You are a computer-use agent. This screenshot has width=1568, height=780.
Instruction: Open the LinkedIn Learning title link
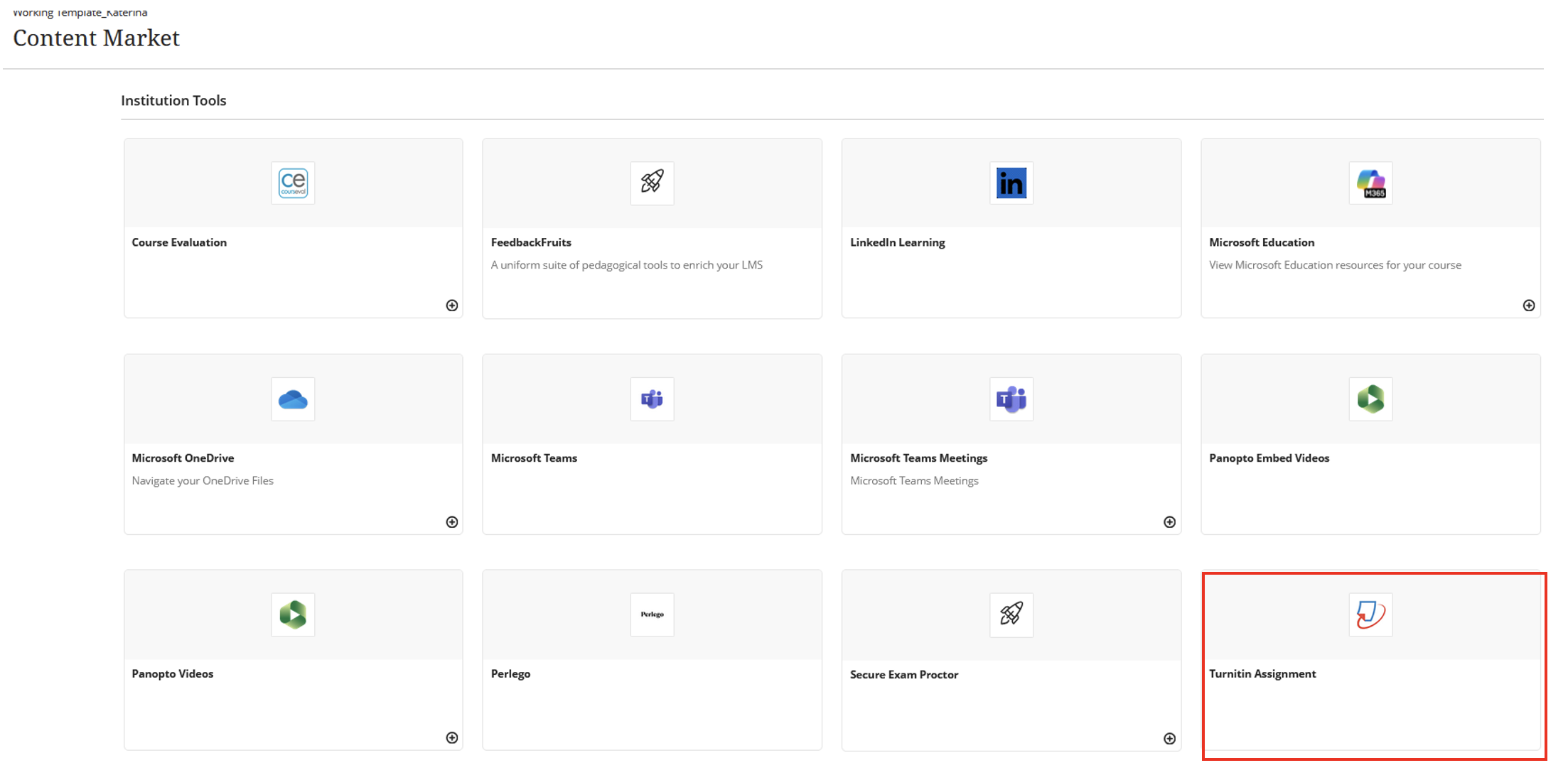898,242
